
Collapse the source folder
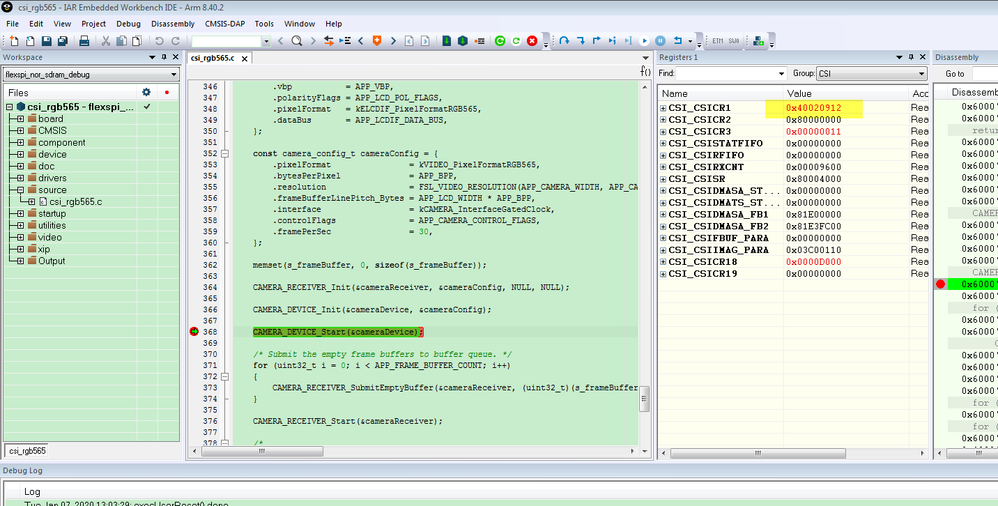20,190
